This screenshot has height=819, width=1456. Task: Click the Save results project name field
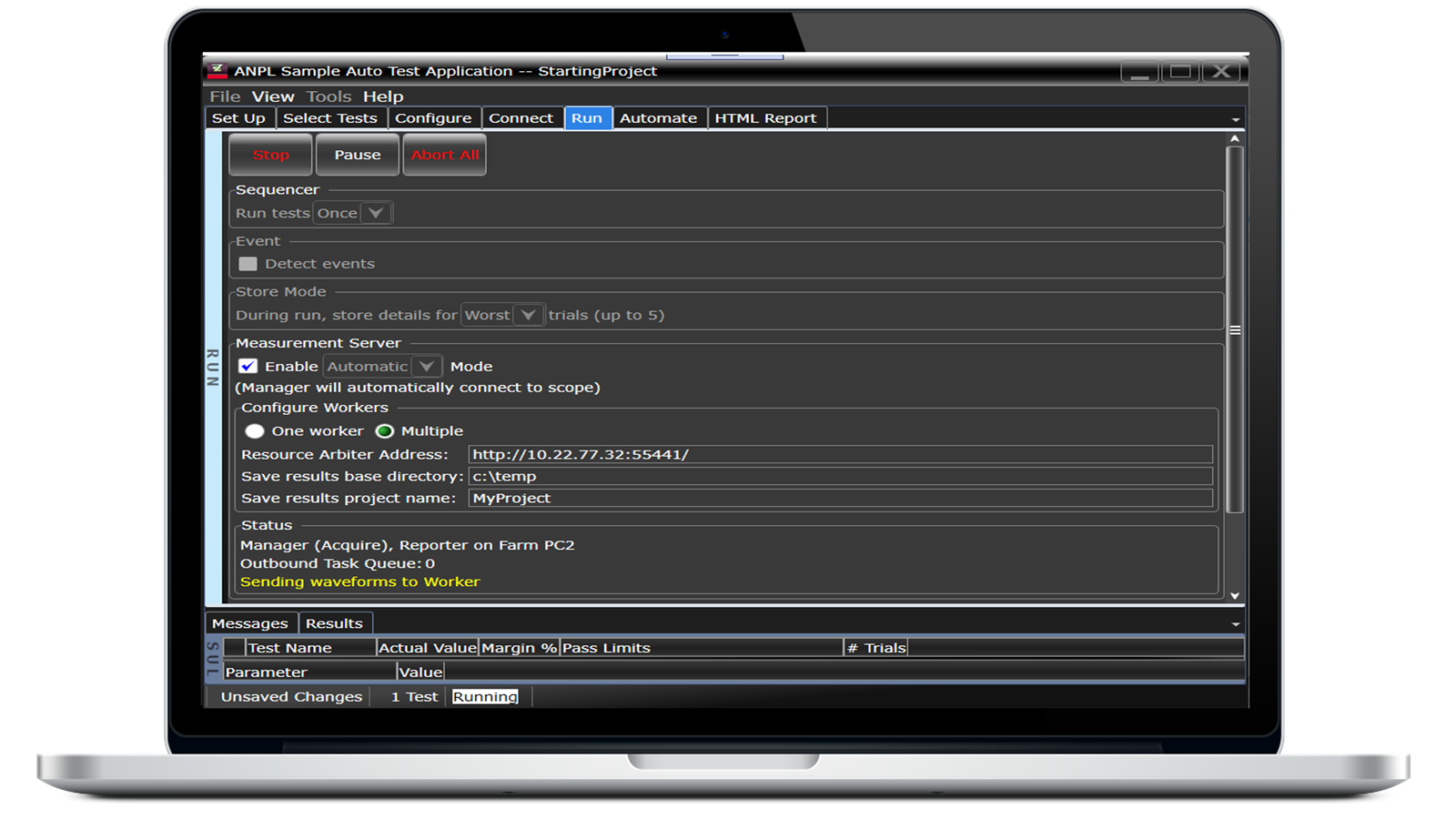click(x=840, y=499)
